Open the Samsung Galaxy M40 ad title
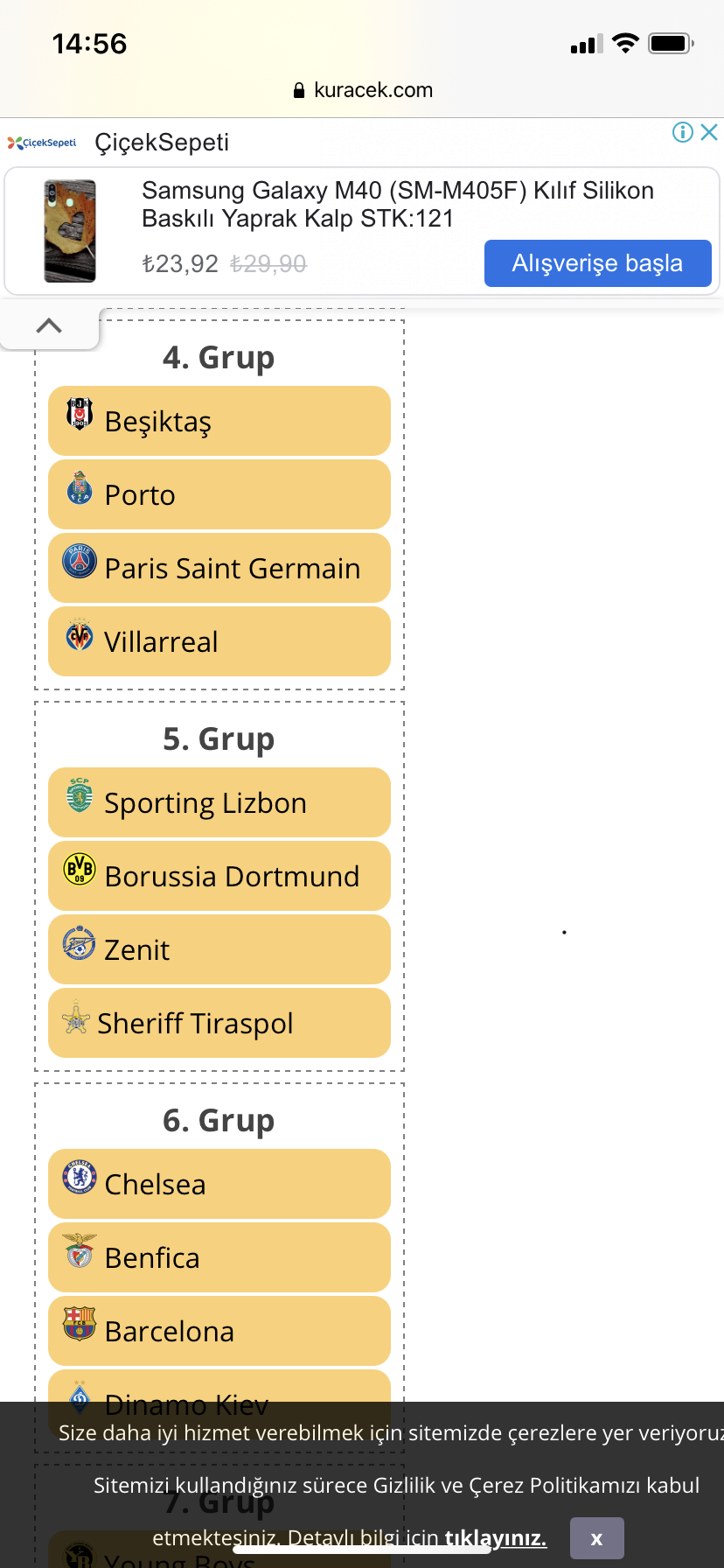This screenshot has width=724, height=1568. click(x=398, y=204)
